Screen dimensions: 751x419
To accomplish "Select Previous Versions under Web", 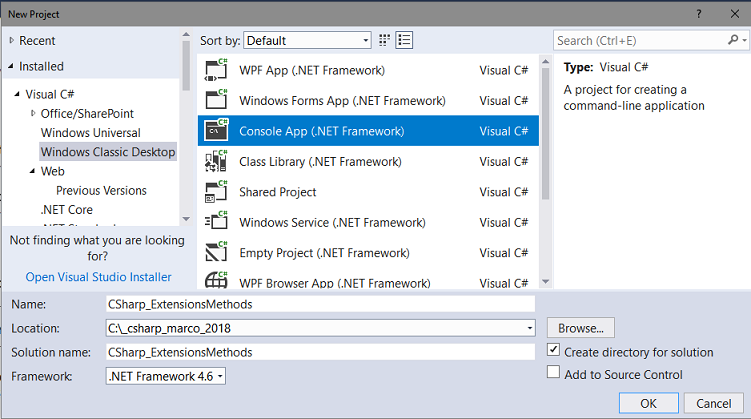I will (x=101, y=190).
